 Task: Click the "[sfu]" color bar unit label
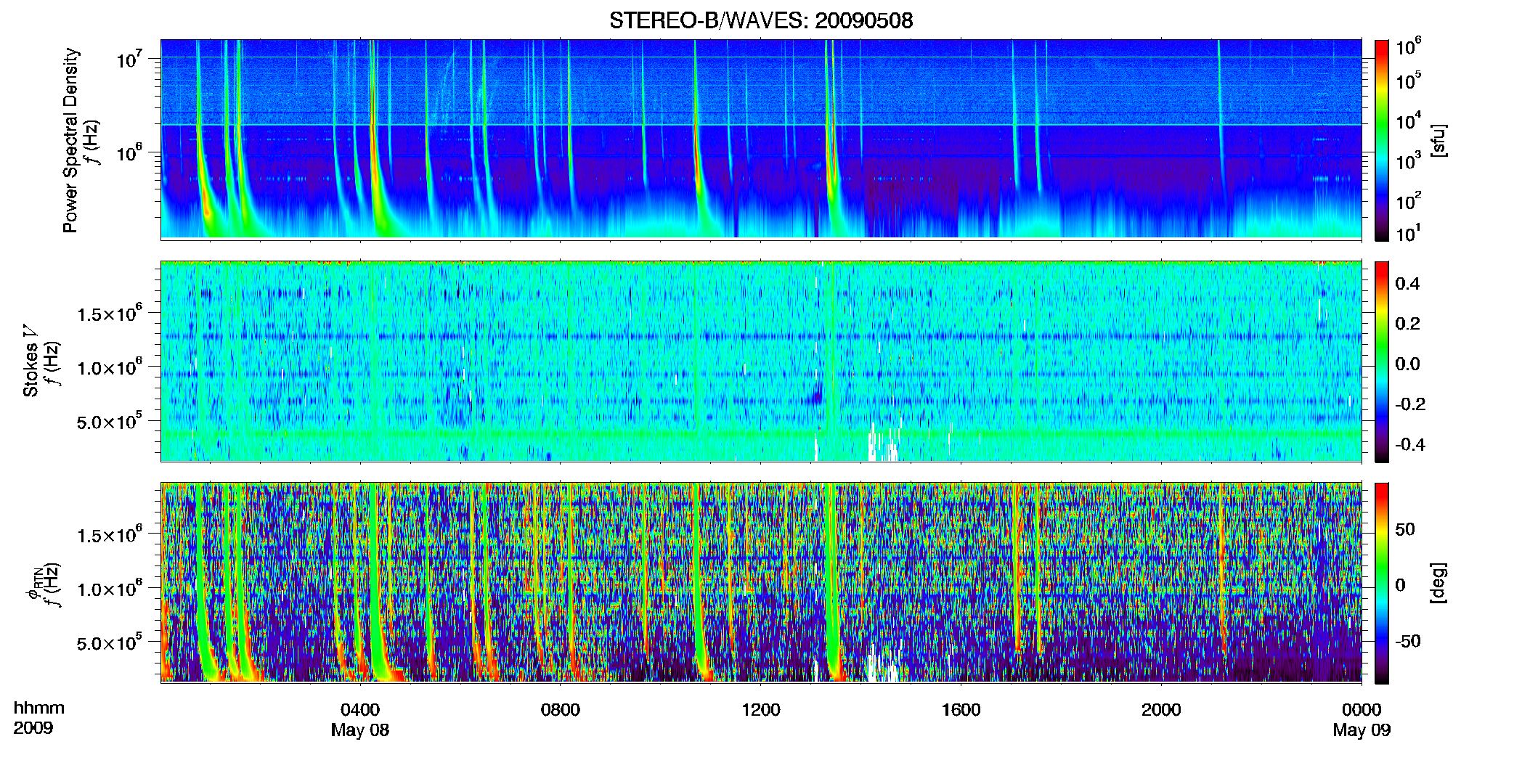tap(1438, 140)
